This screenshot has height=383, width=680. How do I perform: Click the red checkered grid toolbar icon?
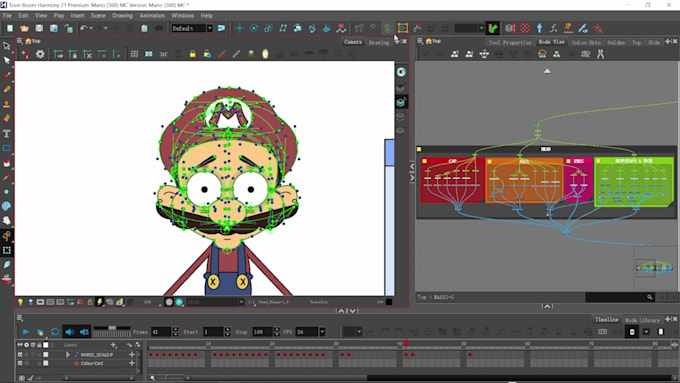point(525,29)
